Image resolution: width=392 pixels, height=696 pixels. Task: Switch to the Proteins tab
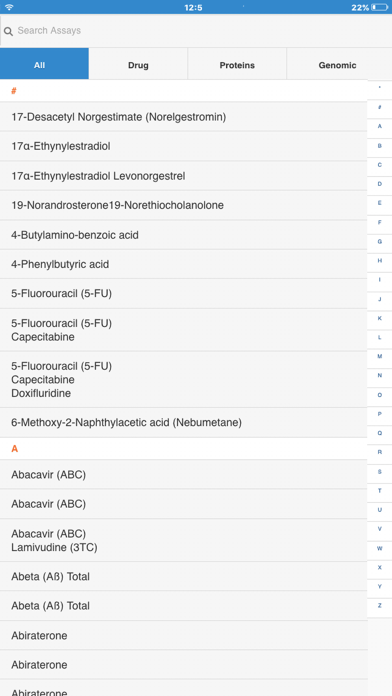point(237,65)
